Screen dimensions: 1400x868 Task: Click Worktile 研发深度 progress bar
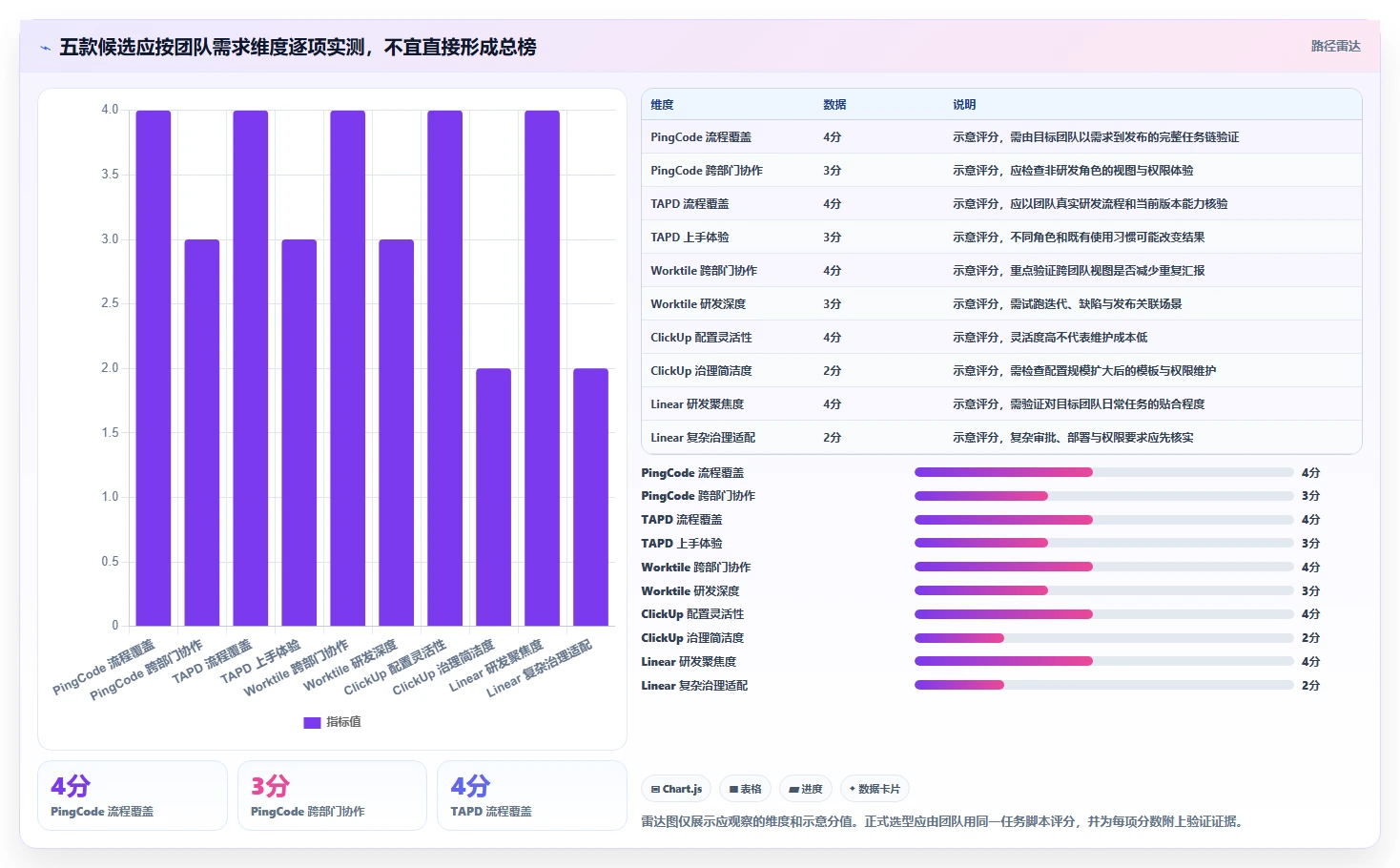(x=1103, y=590)
